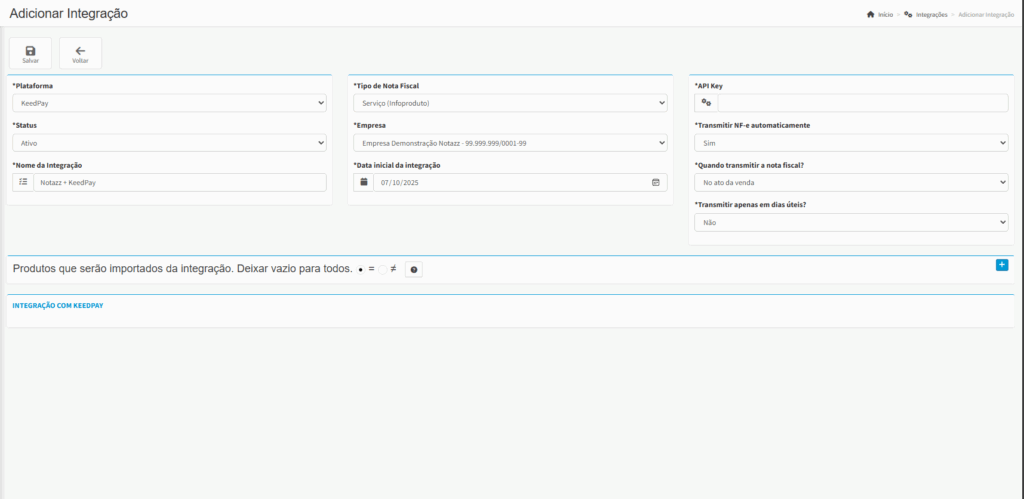Open the Empresa selection dropdown
The height and width of the screenshot is (499, 1024).
coord(510,143)
